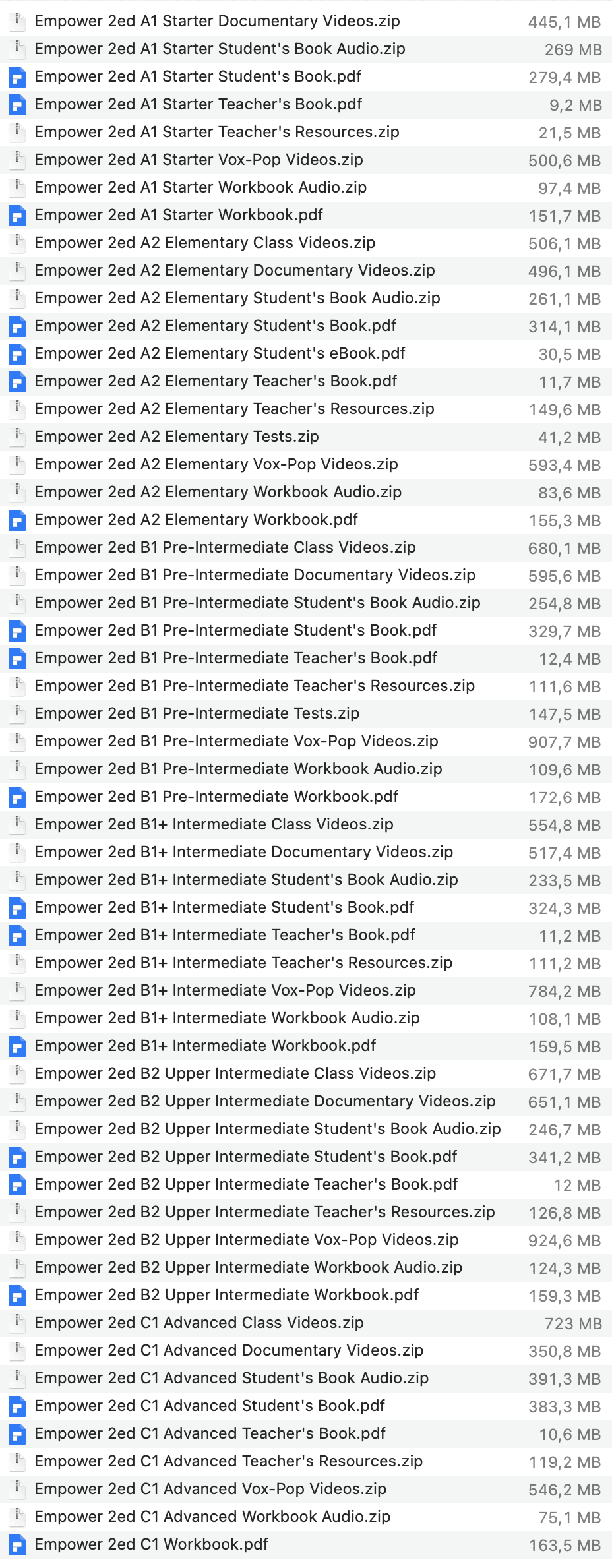This screenshot has height=1568, width=612.
Task: Click zip icon of A2 Elementary Class Videos.zip
Action: click(17, 243)
